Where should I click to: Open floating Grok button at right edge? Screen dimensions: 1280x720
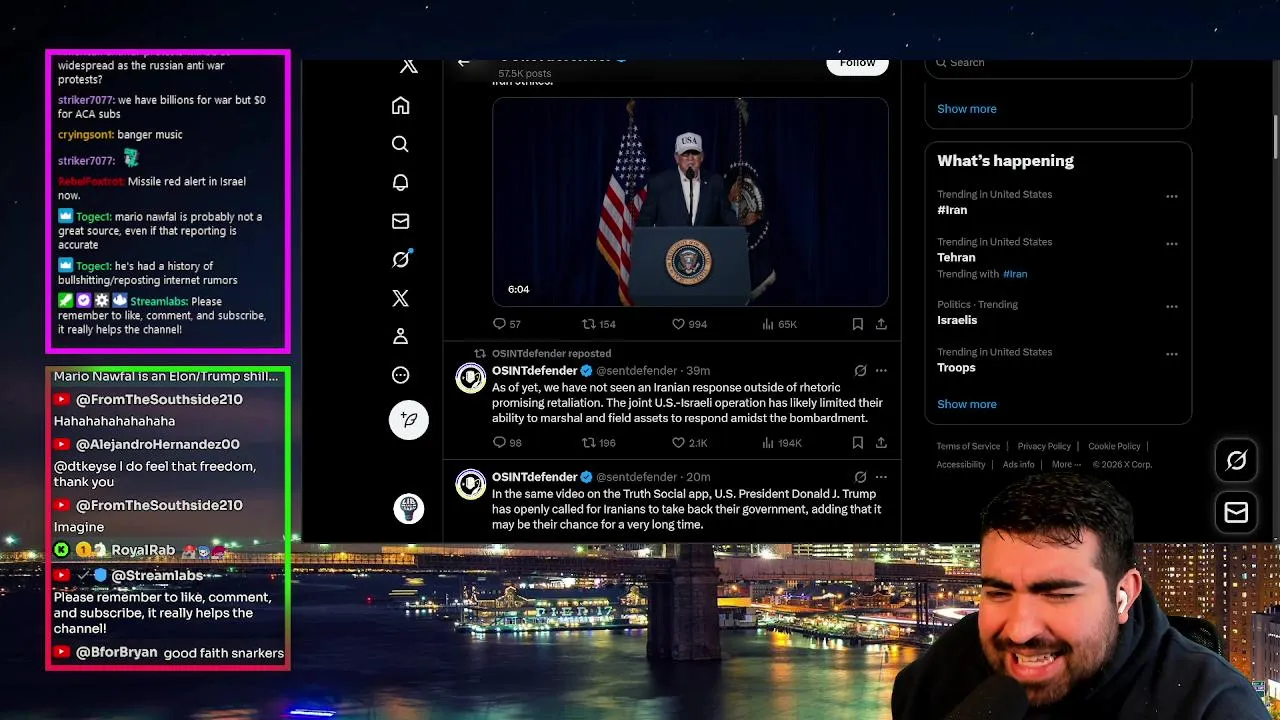(1236, 461)
